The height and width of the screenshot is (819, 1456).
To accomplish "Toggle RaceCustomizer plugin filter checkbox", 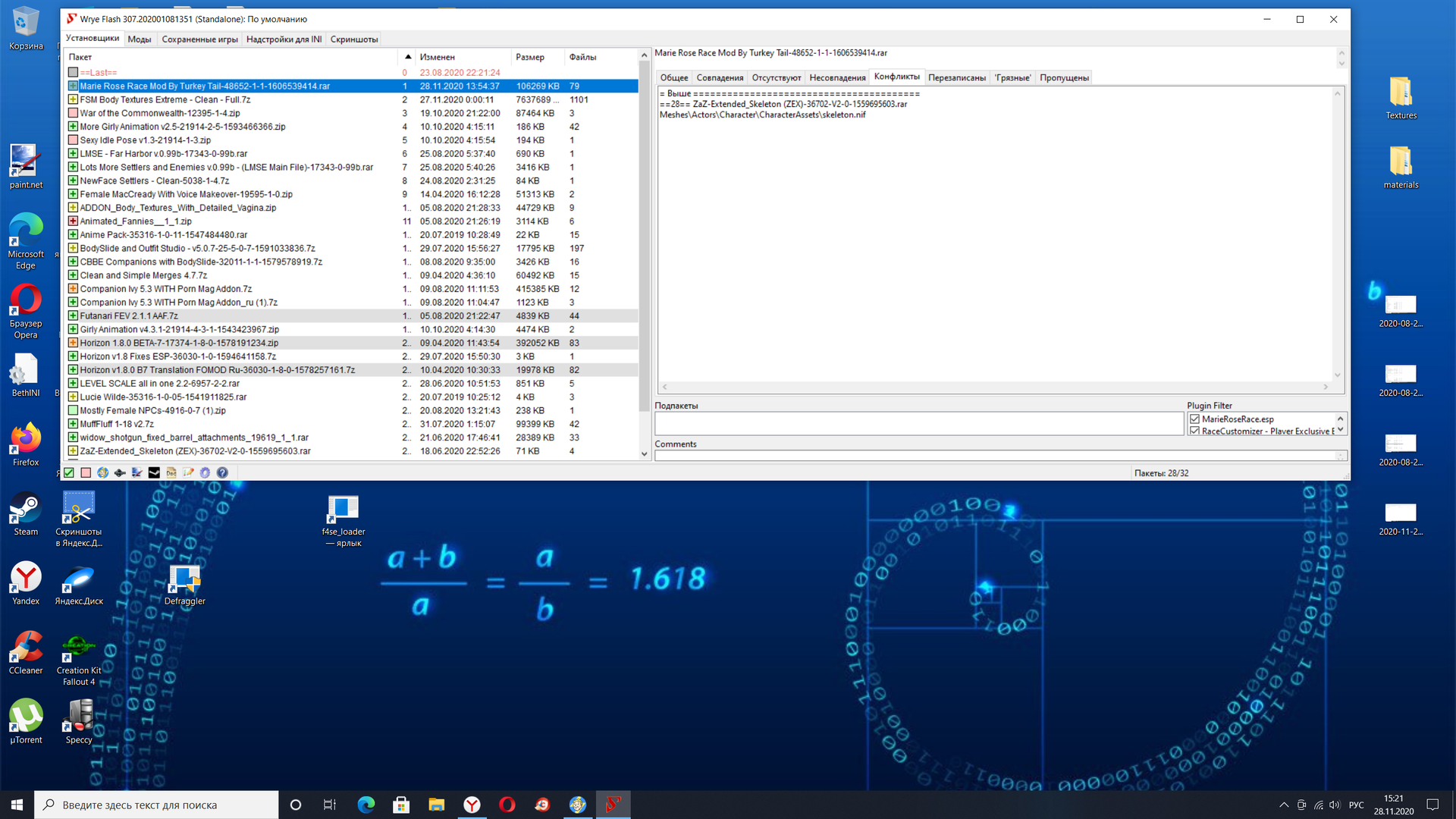I will point(1195,431).
